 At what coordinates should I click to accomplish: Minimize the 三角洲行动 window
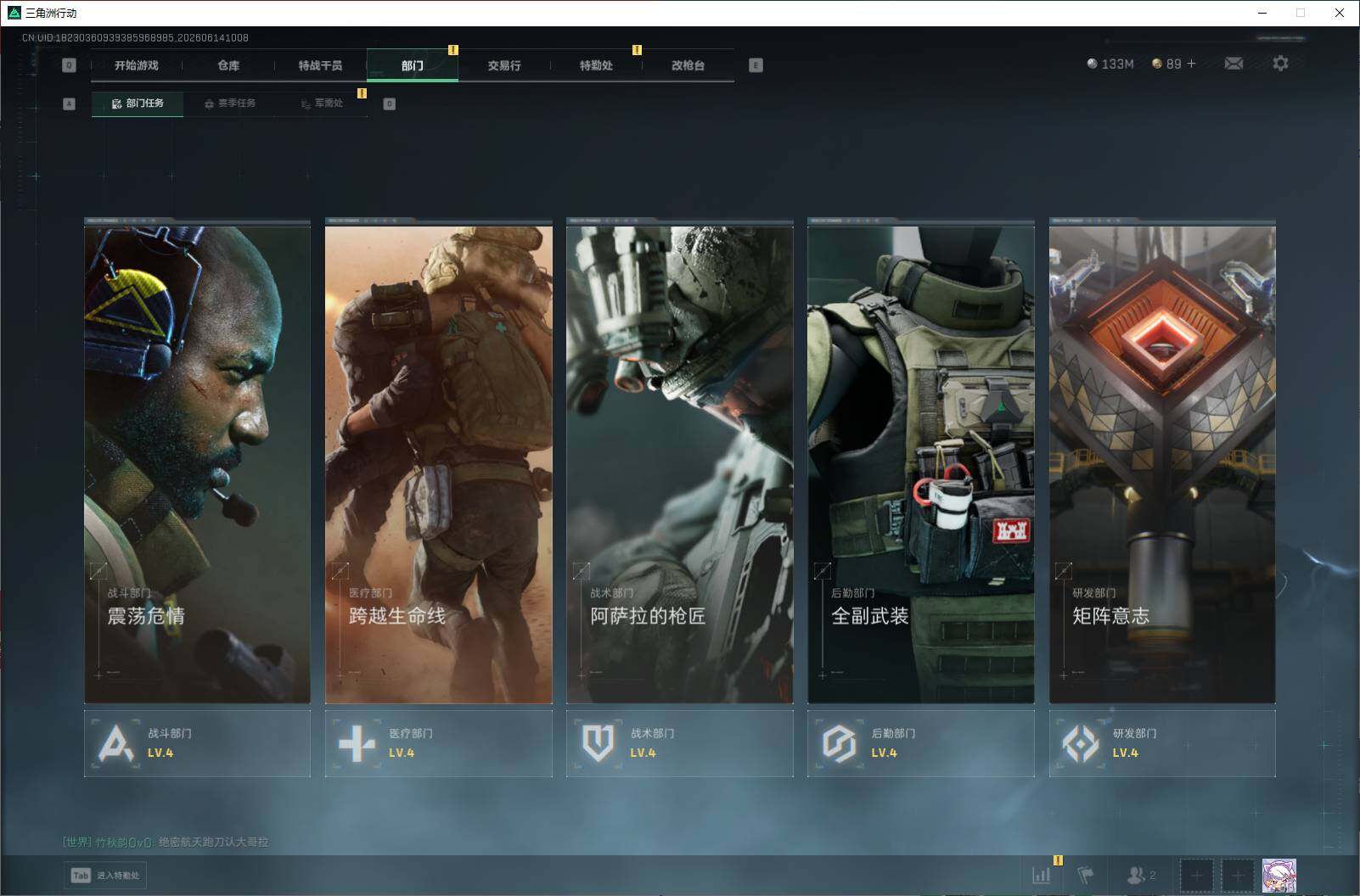click(1262, 13)
